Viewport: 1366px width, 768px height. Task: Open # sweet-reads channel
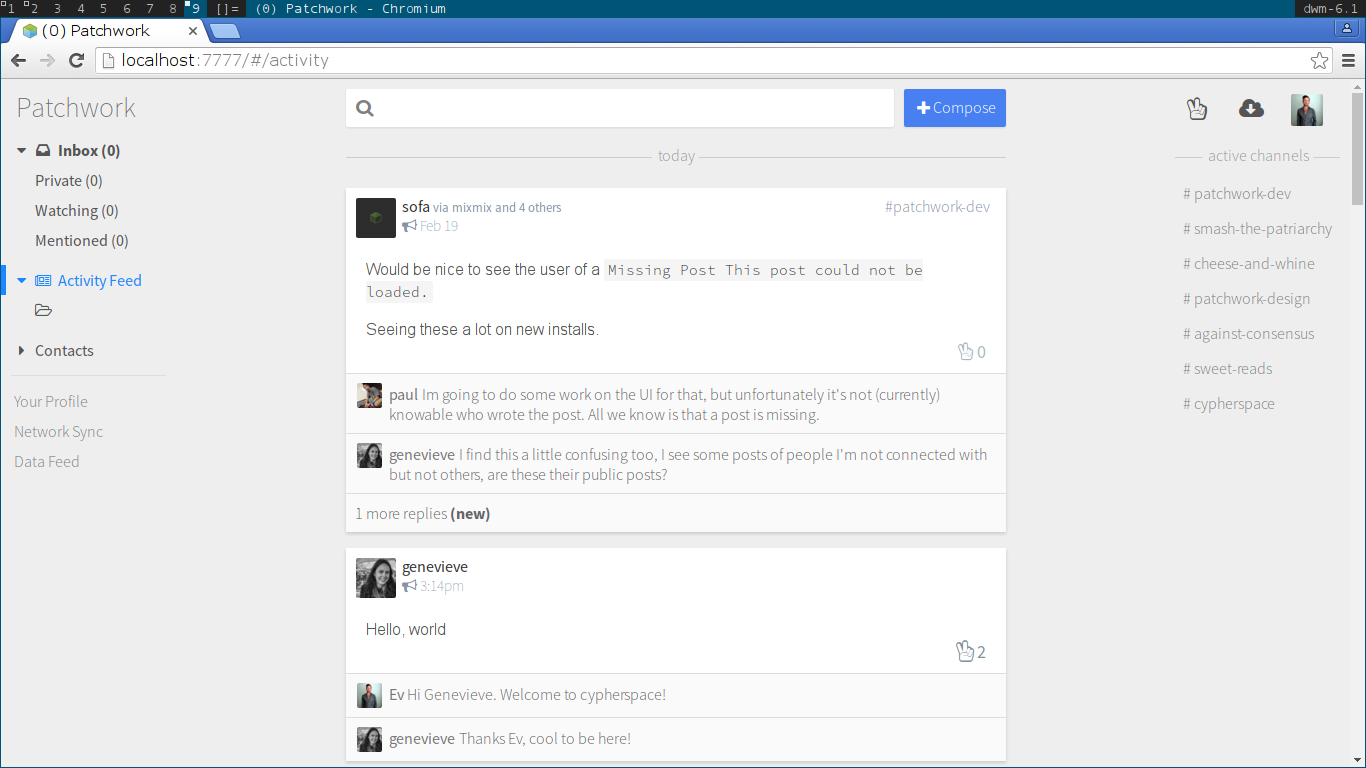pyautogui.click(x=1228, y=369)
